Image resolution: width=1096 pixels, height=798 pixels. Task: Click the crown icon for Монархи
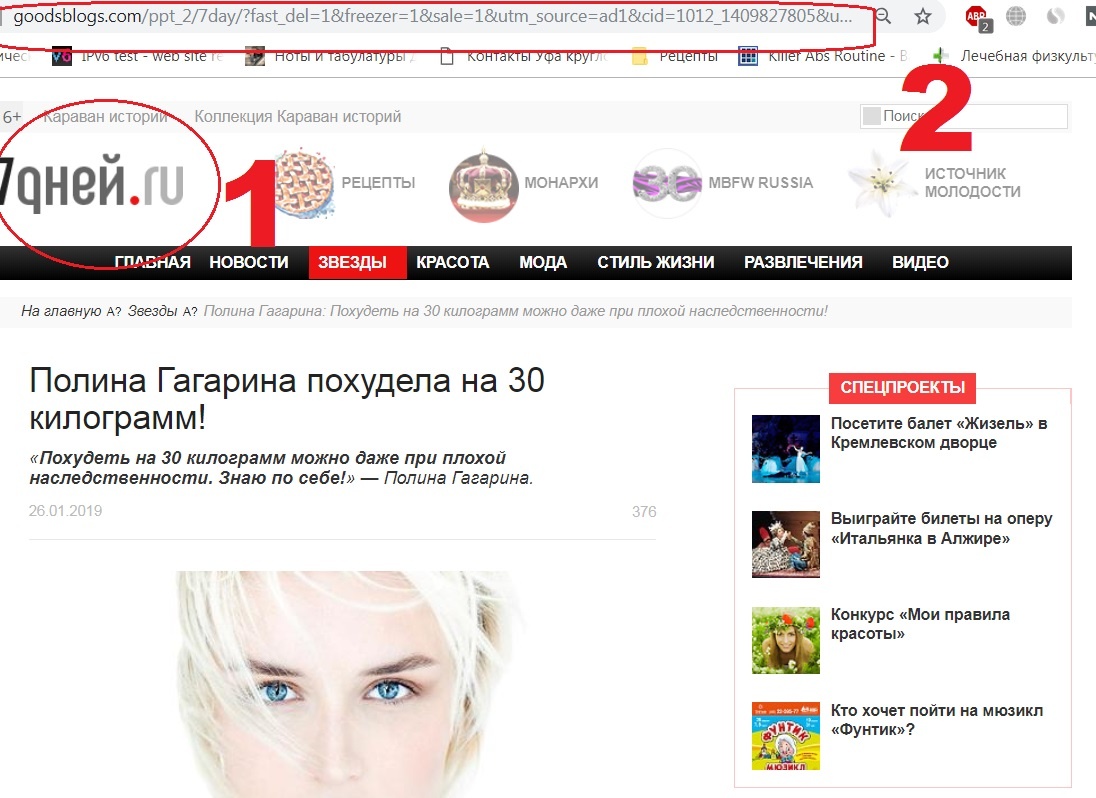[x=484, y=184]
